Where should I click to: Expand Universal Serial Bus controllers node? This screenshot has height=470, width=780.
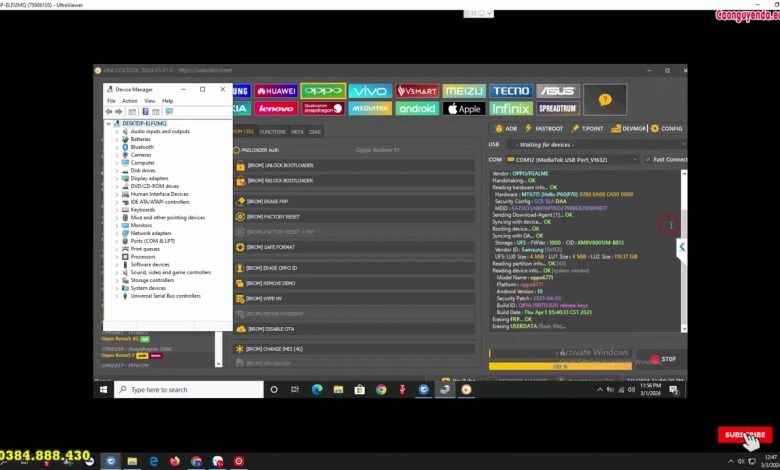(x=117, y=296)
